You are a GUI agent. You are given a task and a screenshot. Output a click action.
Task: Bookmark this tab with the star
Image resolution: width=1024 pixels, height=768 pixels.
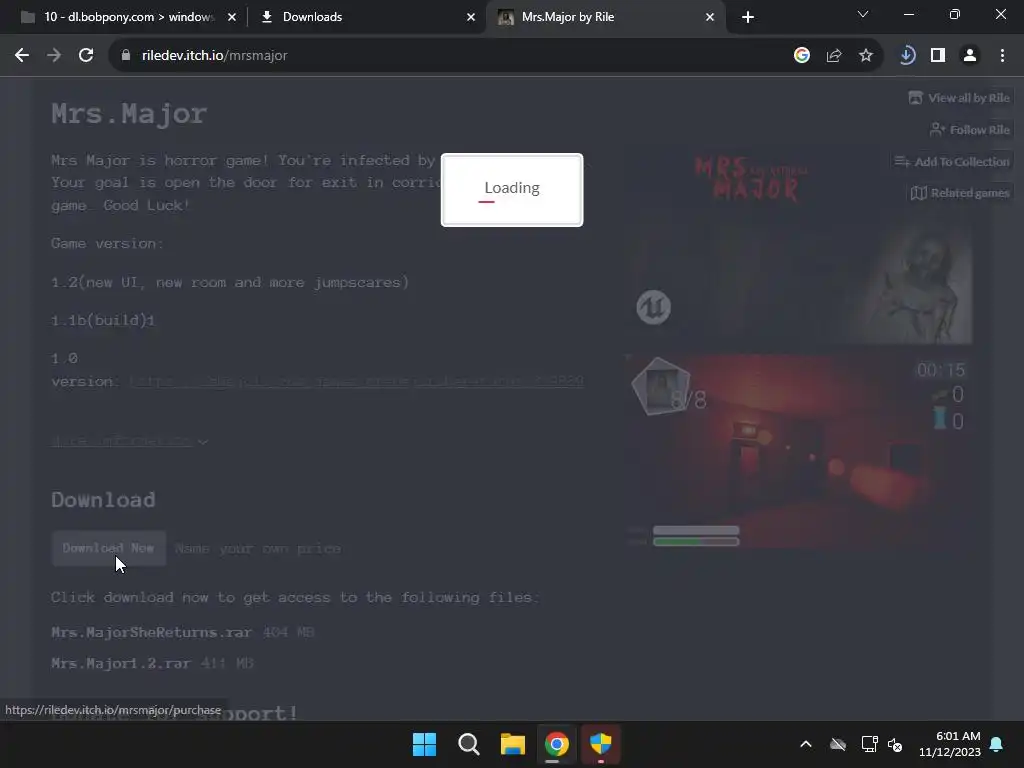click(866, 56)
